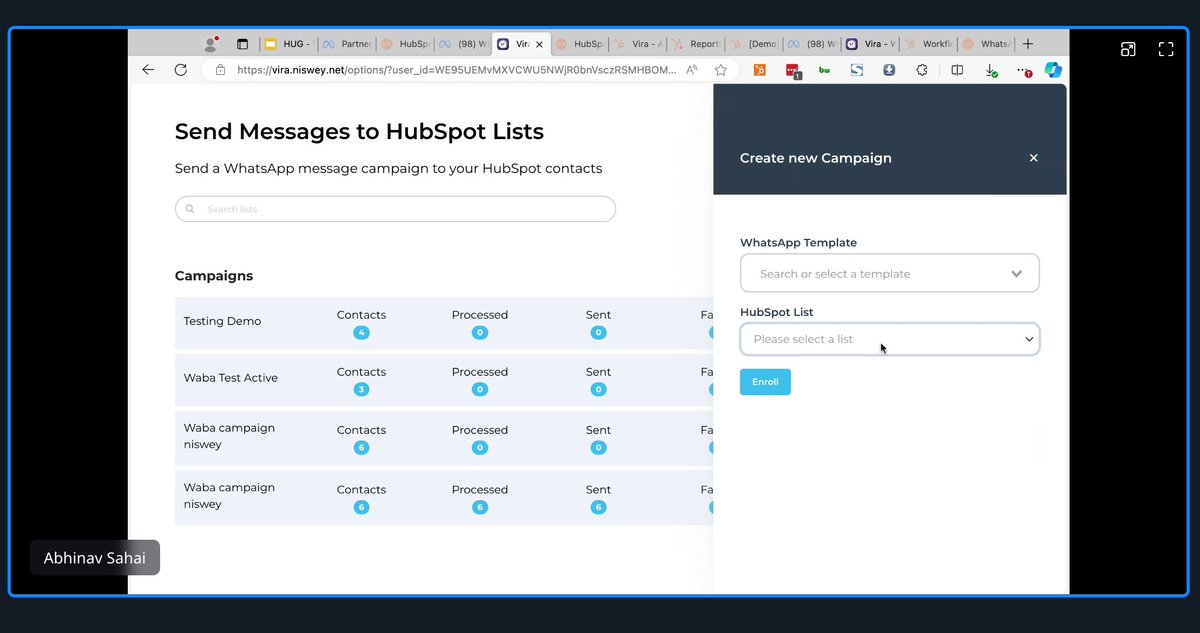Click the Abhinav Sahai name label

pyautogui.click(x=95, y=558)
